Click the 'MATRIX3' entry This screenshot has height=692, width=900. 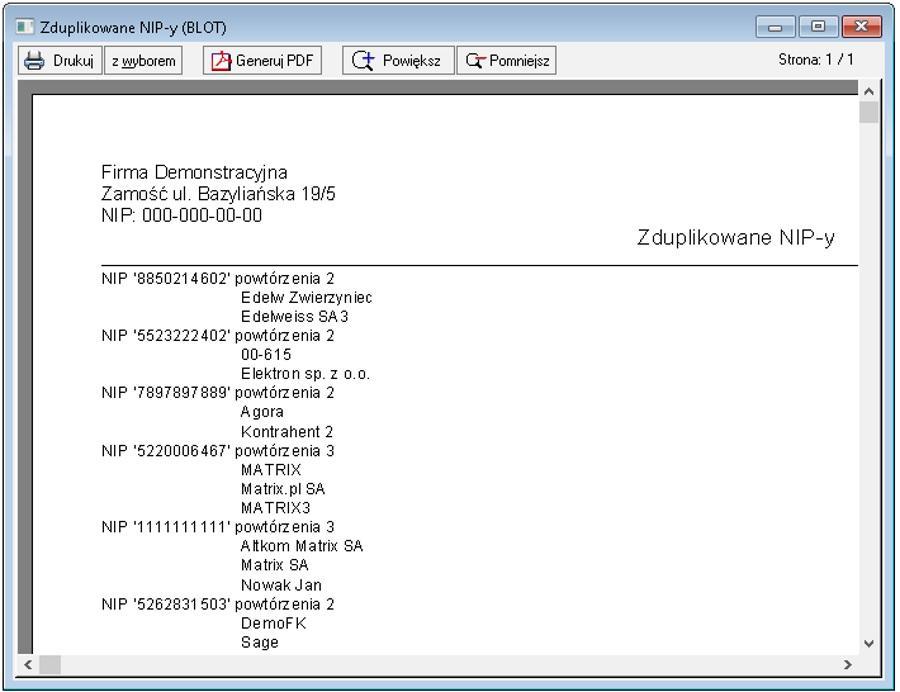pyautogui.click(x=275, y=508)
